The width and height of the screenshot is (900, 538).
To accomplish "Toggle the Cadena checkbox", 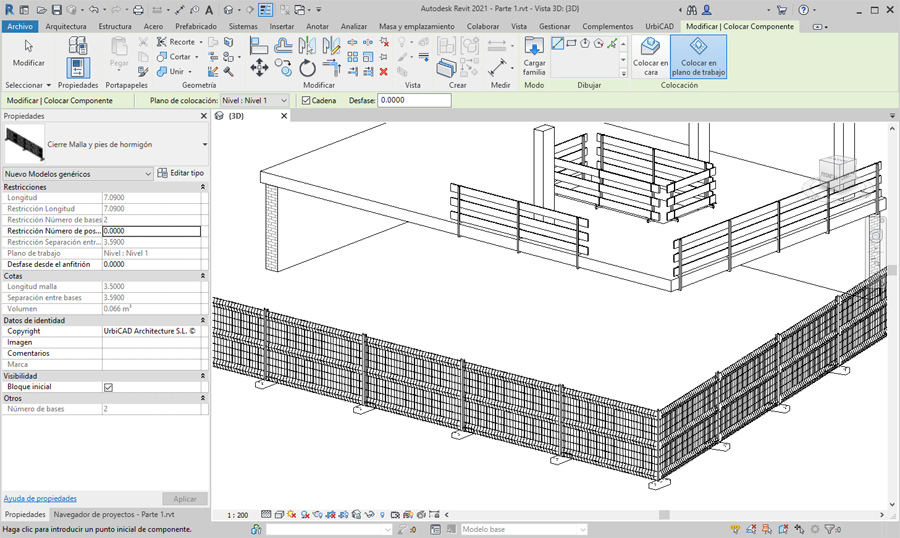I will click(x=305, y=101).
